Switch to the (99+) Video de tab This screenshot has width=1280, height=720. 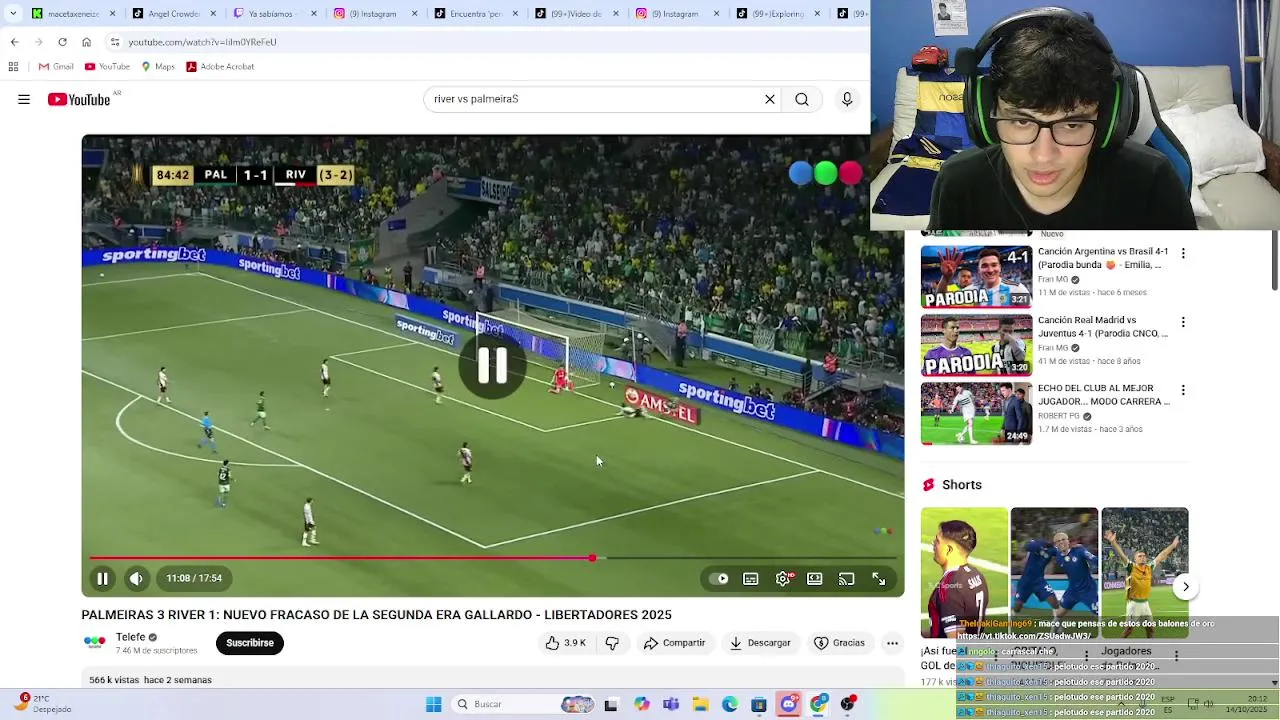(x=577, y=14)
